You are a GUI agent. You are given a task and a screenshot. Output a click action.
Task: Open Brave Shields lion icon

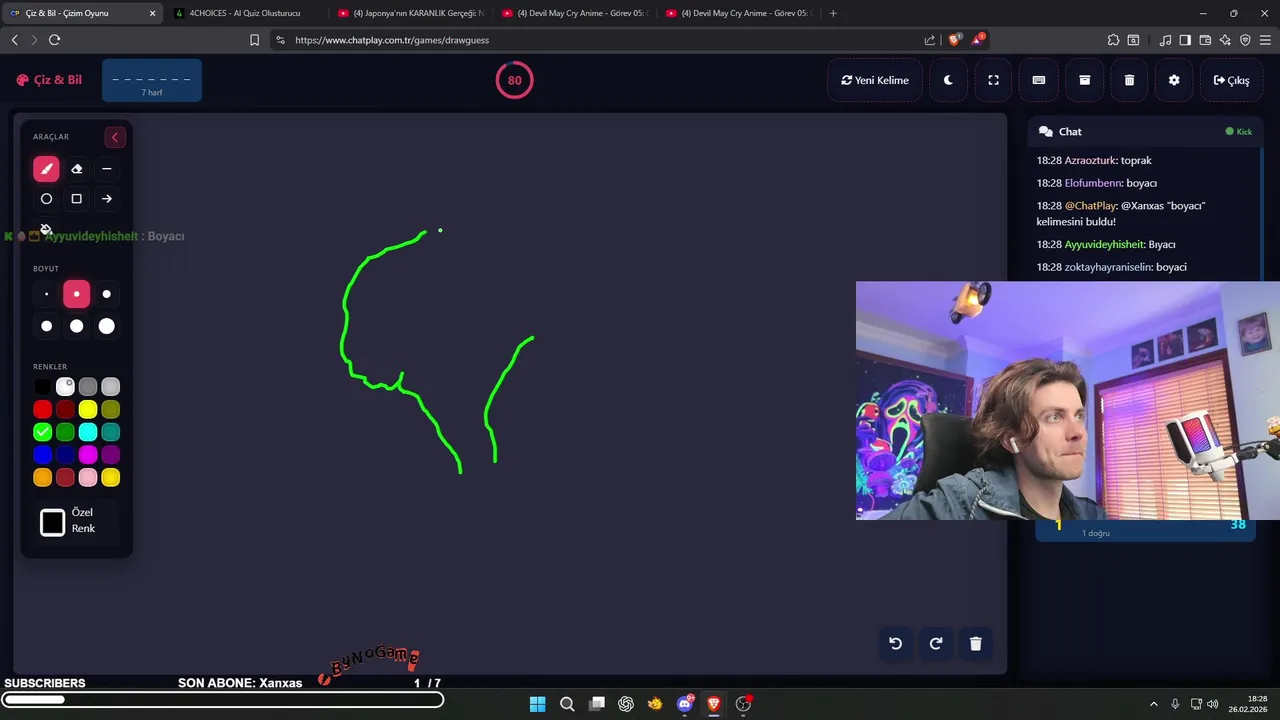954,40
